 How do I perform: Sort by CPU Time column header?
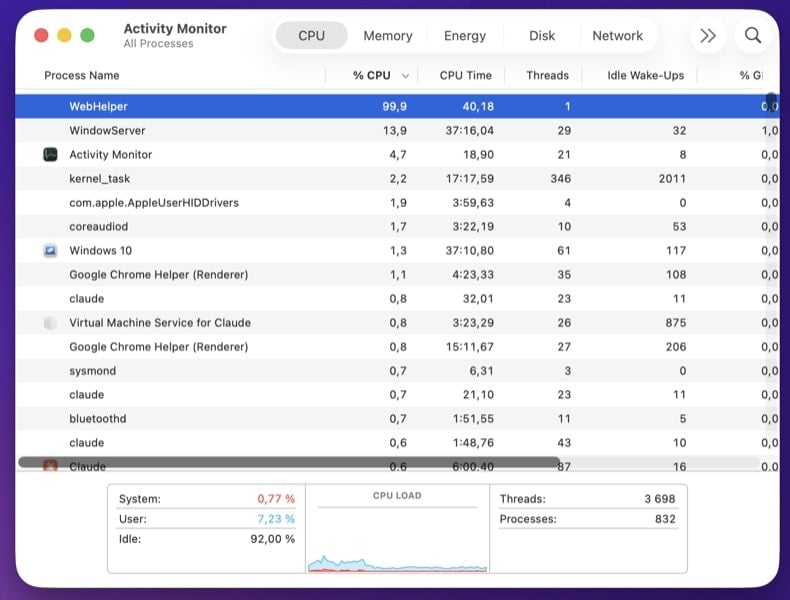click(x=466, y=76)
